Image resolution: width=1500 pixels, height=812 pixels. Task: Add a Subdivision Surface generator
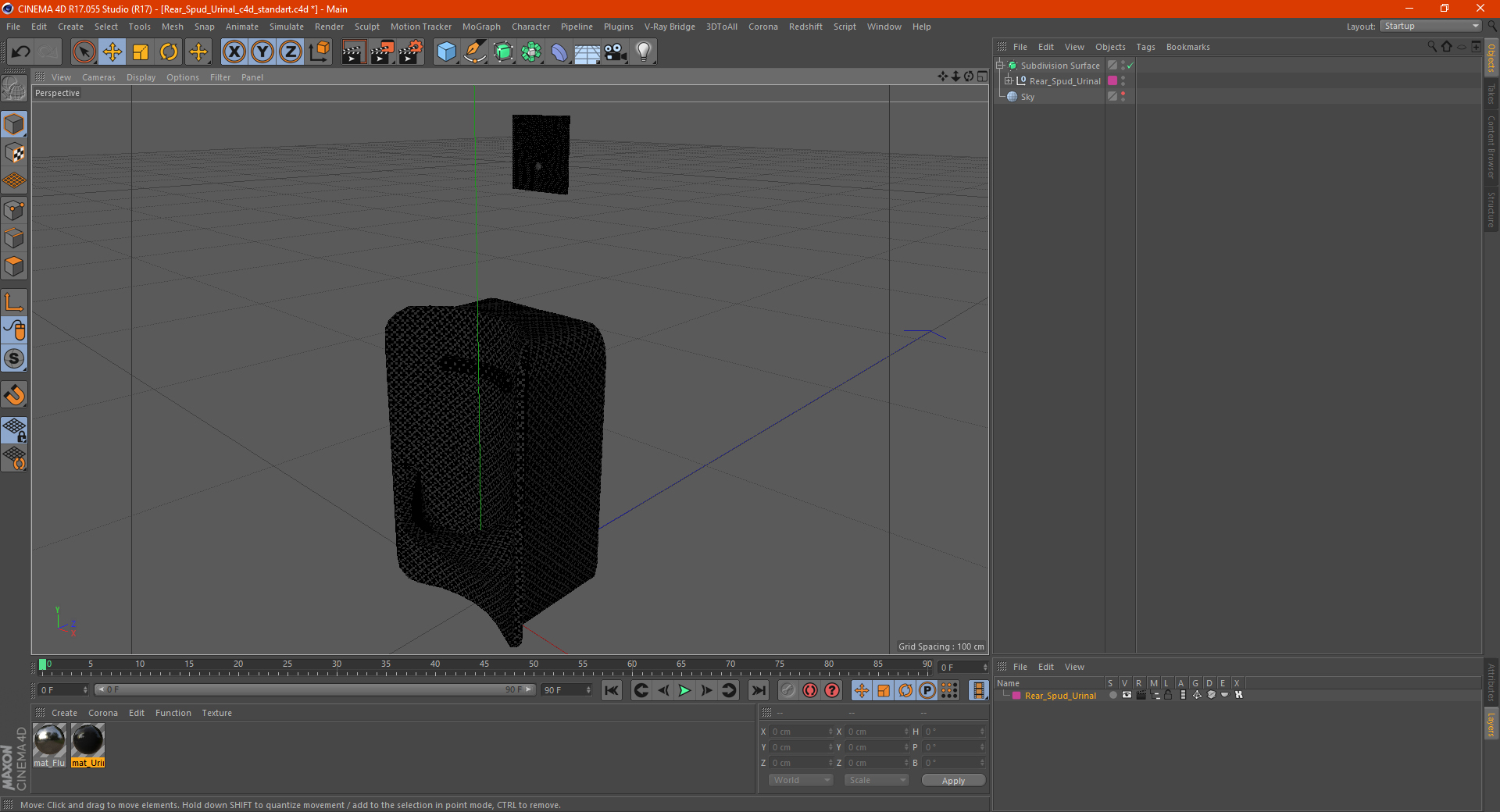pos(503,52)
